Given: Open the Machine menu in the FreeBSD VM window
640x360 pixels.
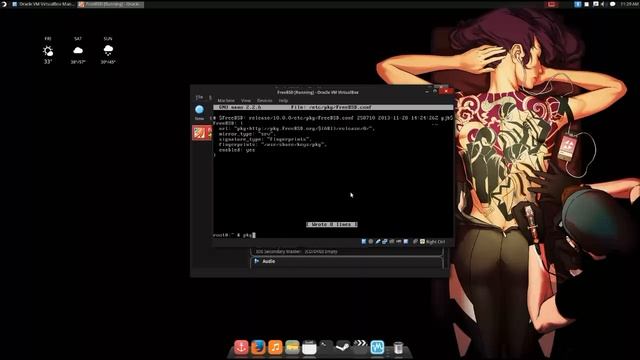Looking at the screenshot, I should pyautogui.click(x=226, y=100).
